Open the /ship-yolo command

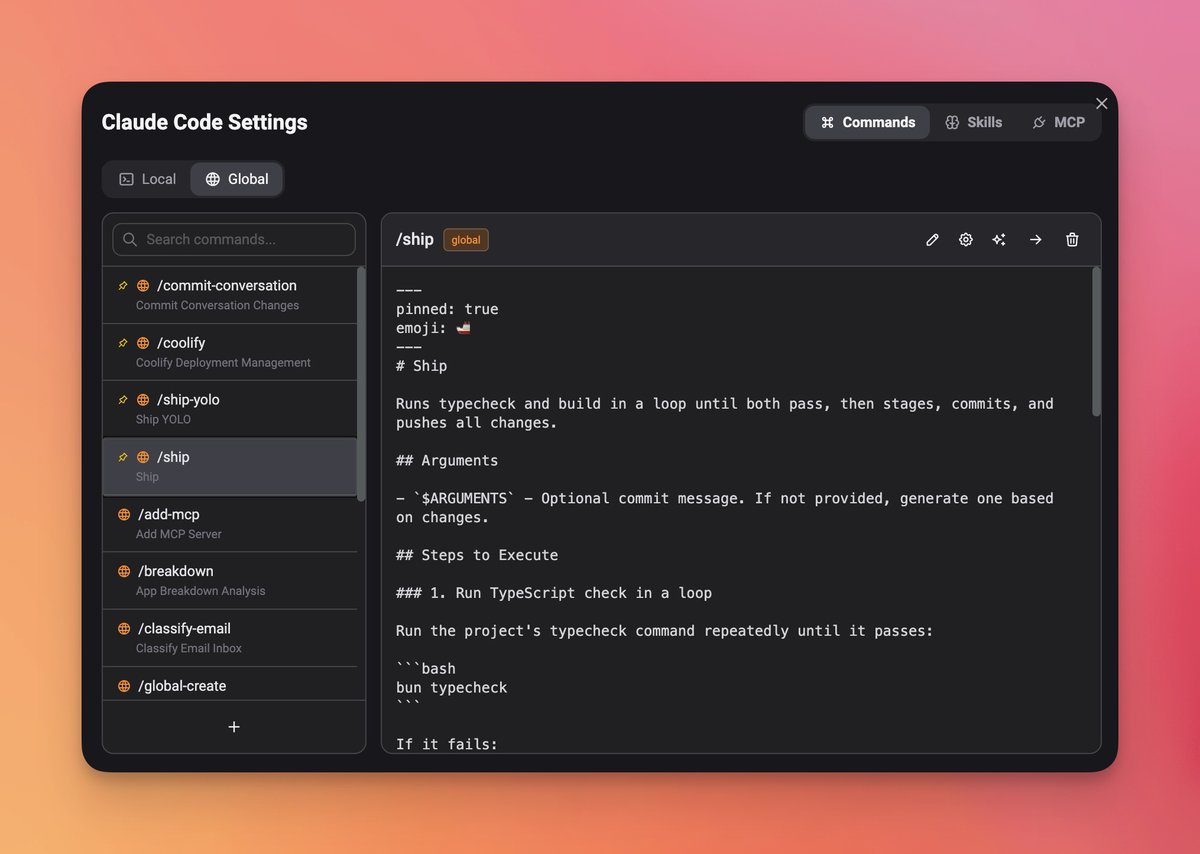tap(230, 409)
